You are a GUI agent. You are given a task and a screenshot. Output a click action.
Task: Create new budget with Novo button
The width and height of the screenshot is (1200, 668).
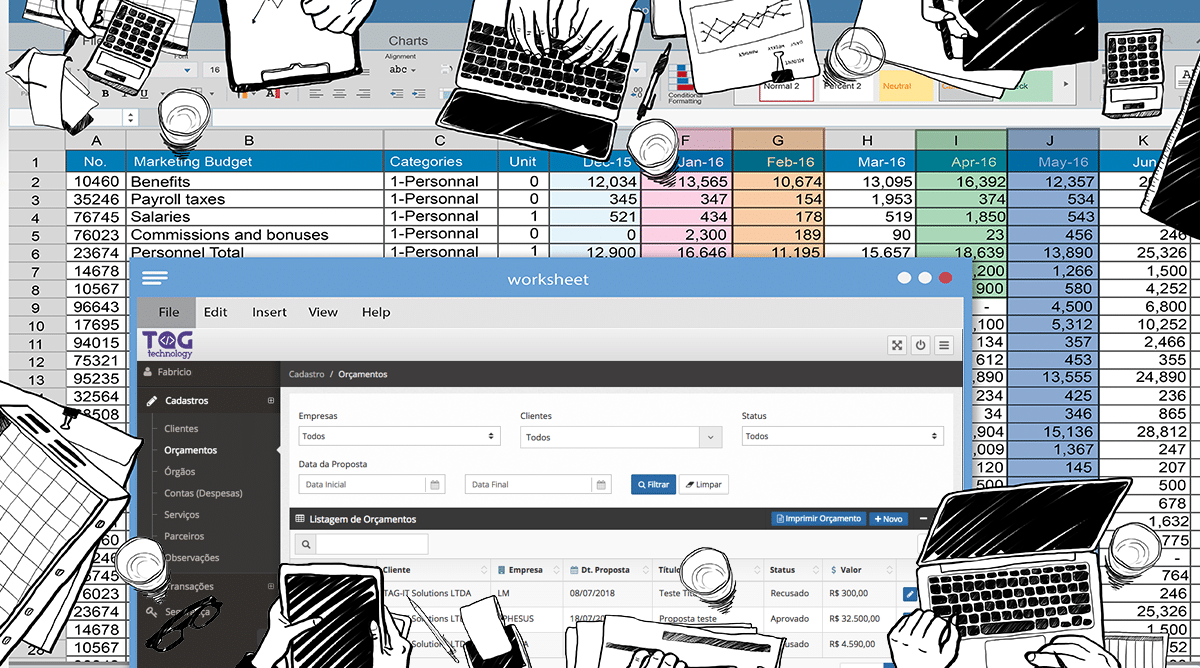coord(887,519)
